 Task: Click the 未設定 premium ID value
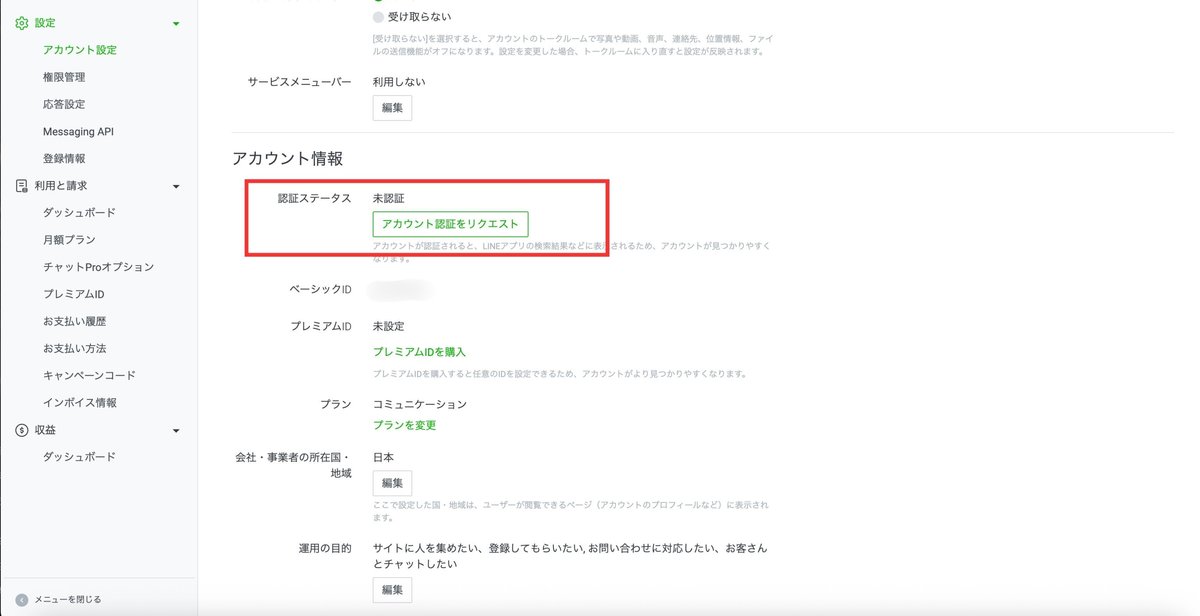(x=388, y=326)
